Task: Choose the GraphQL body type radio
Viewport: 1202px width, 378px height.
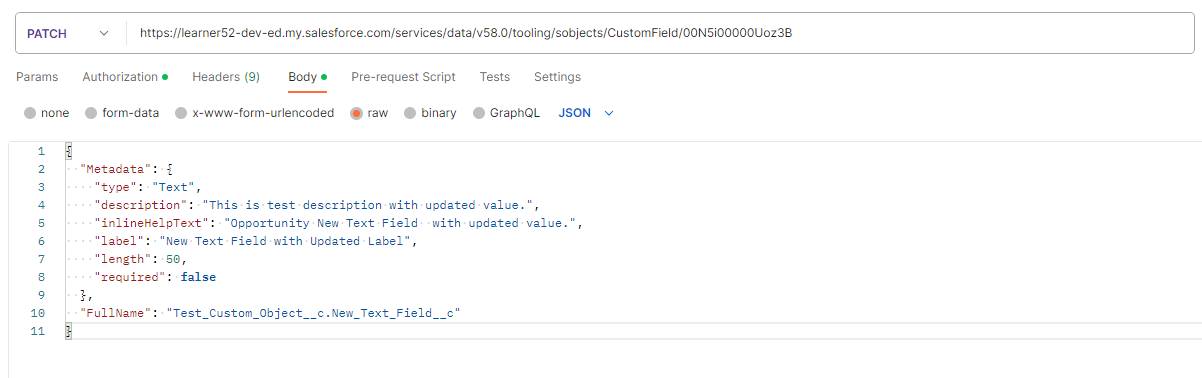Action: [479, 113]
